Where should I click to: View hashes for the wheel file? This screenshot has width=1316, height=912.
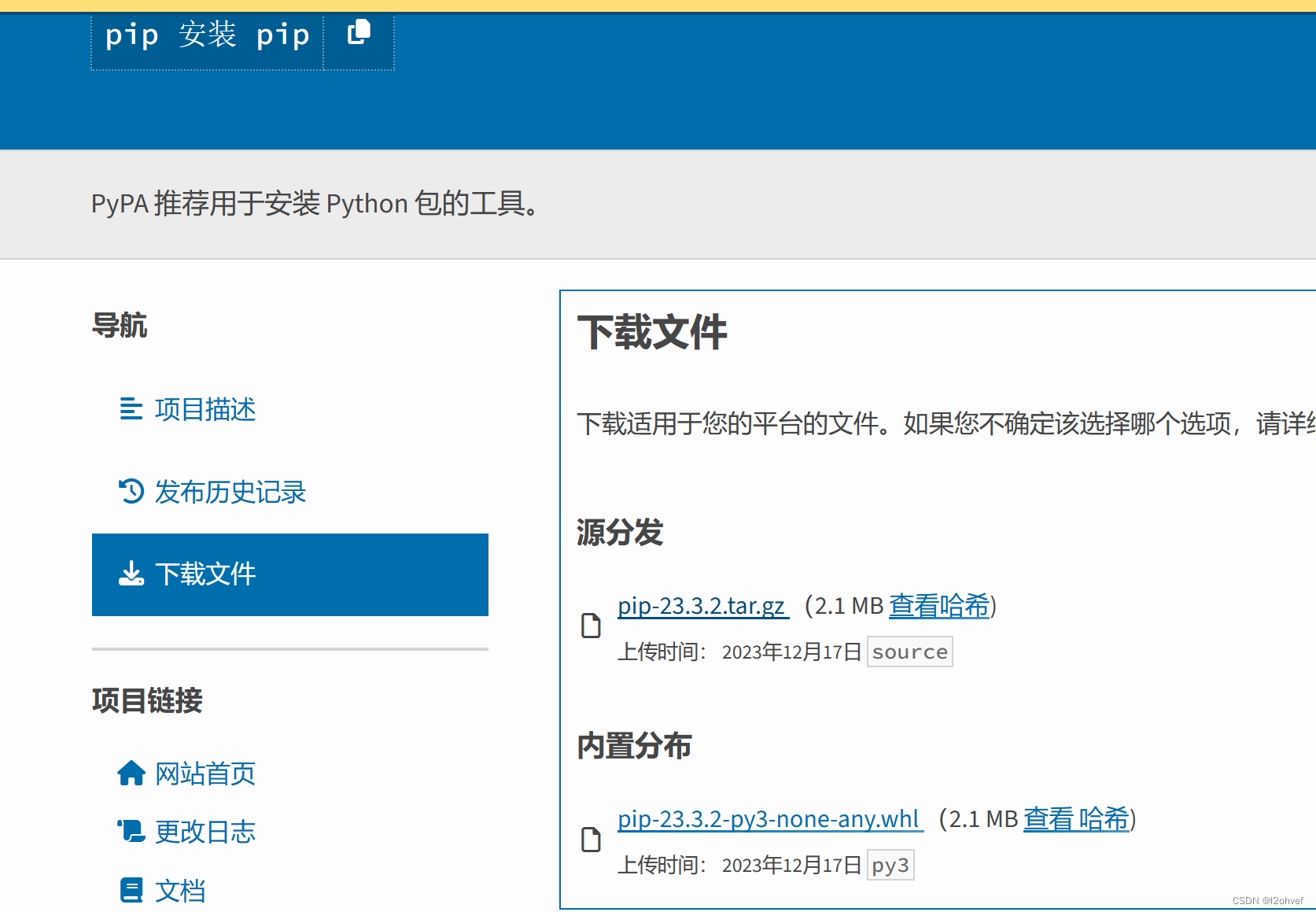click(x=1075, y=819)
